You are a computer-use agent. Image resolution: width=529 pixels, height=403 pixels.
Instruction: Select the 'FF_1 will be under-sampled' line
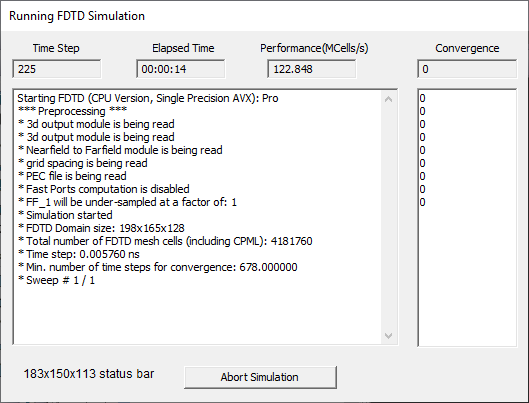click(128, 202)
